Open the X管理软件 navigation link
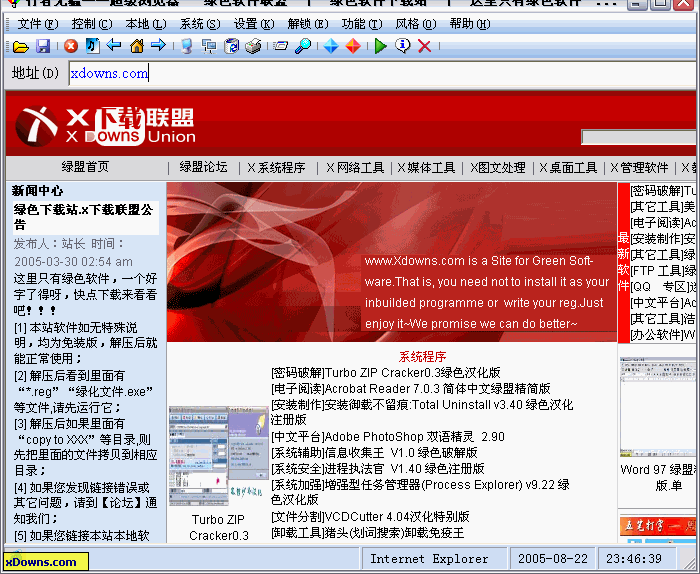 [x=639, y=167]
